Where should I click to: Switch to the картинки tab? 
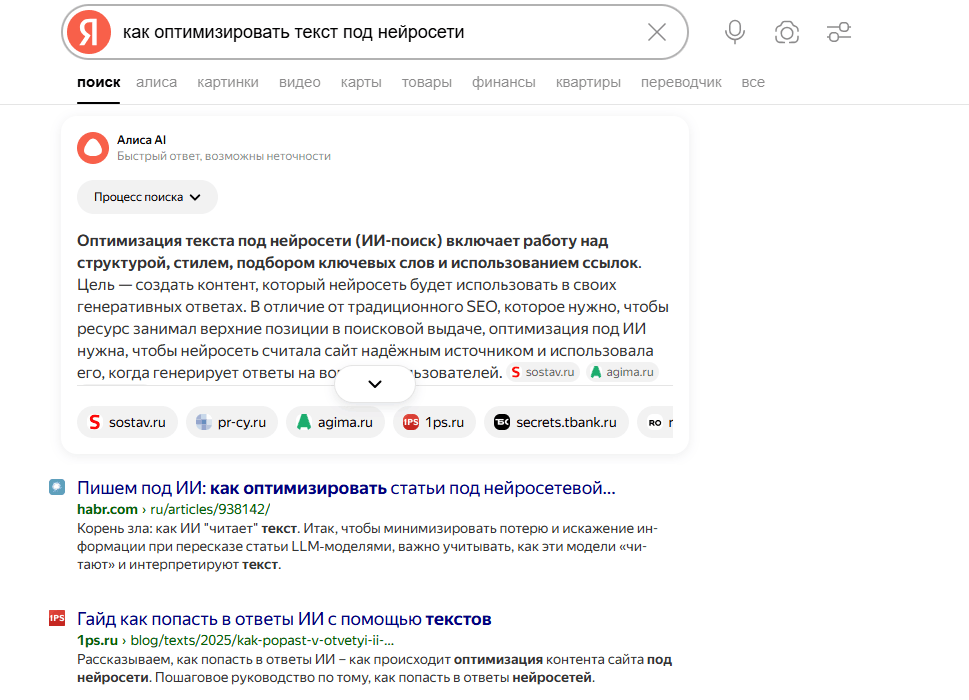227,82
